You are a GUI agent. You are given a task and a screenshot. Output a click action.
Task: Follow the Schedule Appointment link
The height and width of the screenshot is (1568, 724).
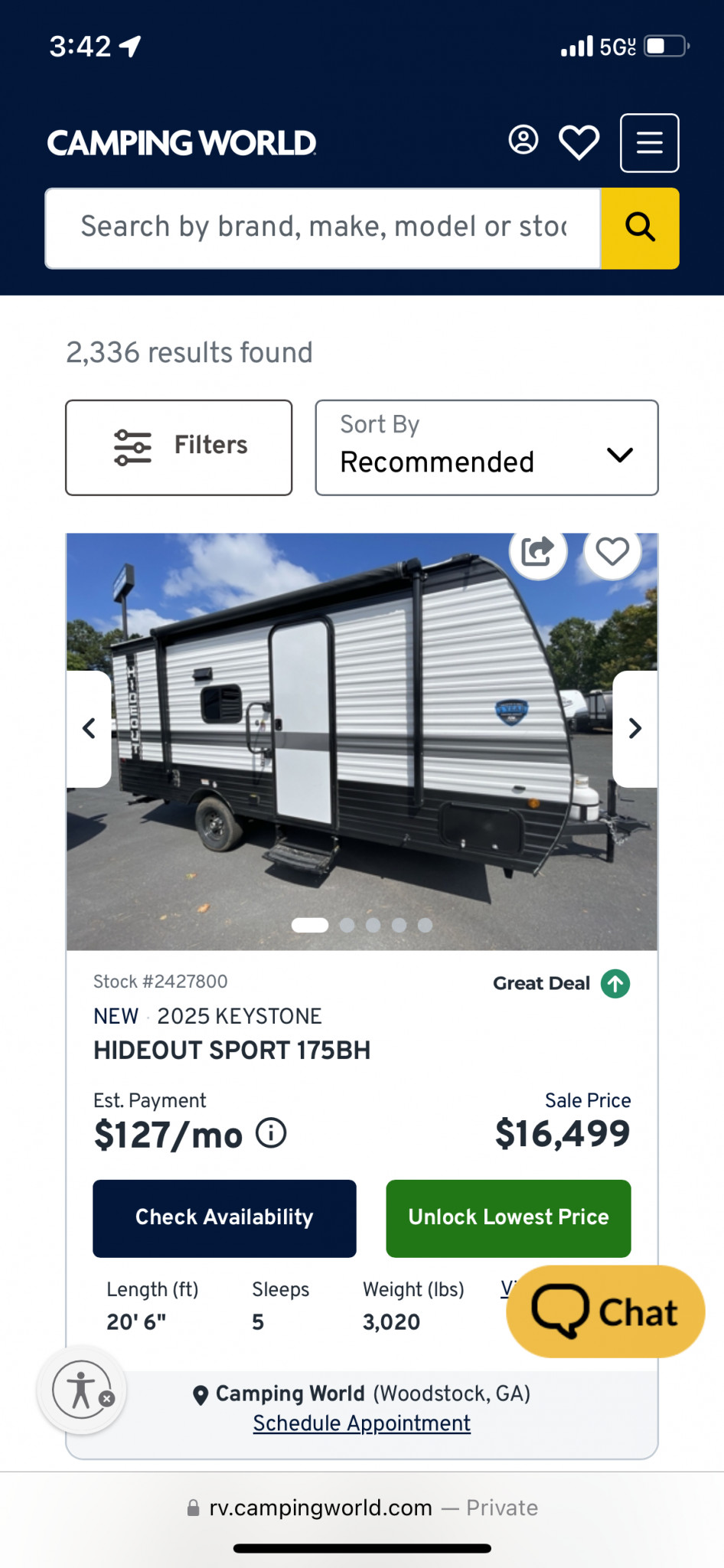coord(361,1423)
